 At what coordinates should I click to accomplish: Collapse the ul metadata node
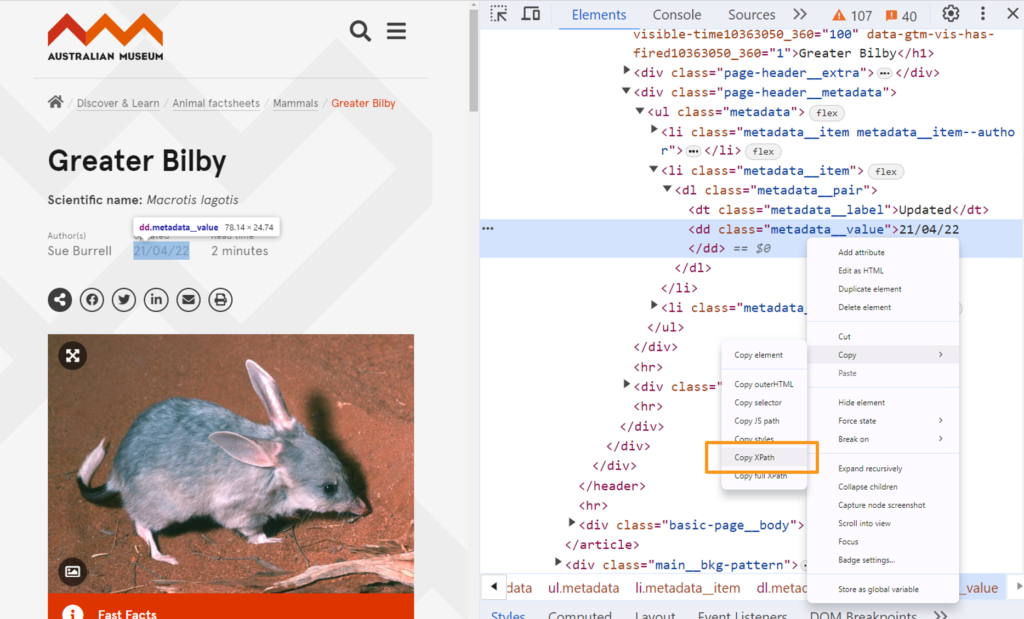(x=640, y=111)
